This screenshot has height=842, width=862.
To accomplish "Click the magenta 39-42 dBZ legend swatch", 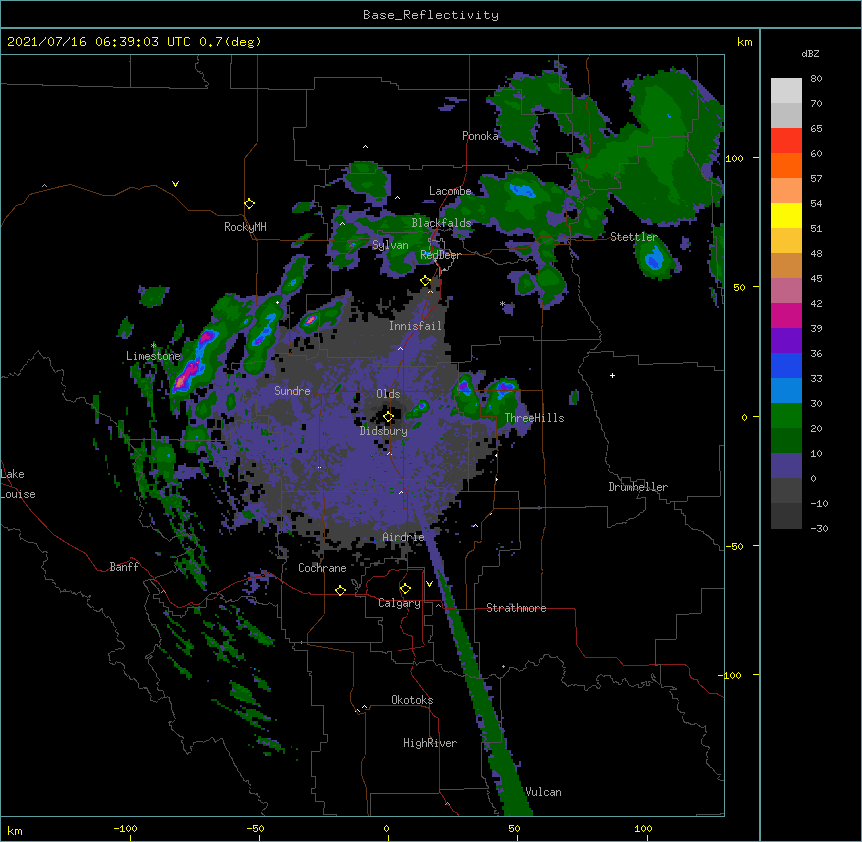I will pyautogui.click(x=786, y=315).
